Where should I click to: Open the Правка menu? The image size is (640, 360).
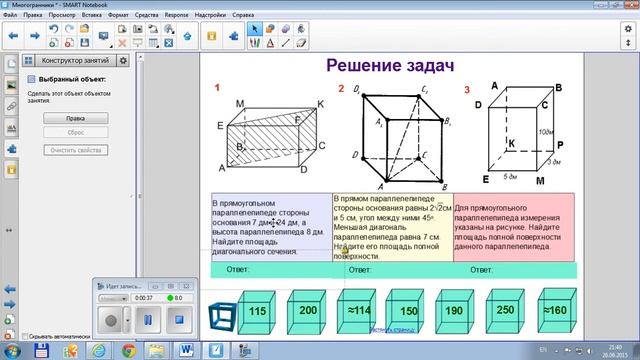33,15
